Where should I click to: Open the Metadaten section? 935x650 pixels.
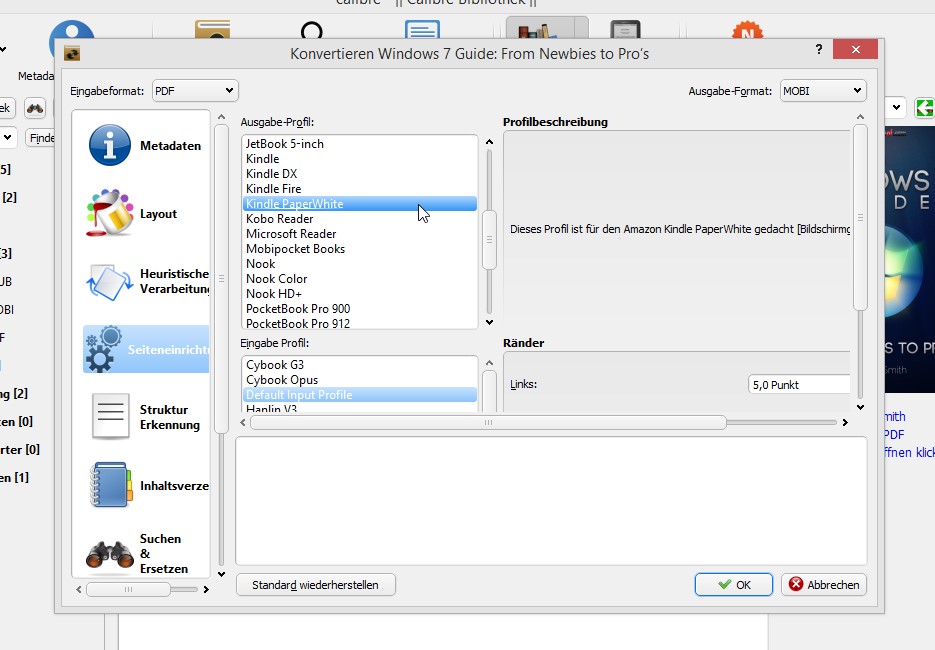tap(145, 146)
